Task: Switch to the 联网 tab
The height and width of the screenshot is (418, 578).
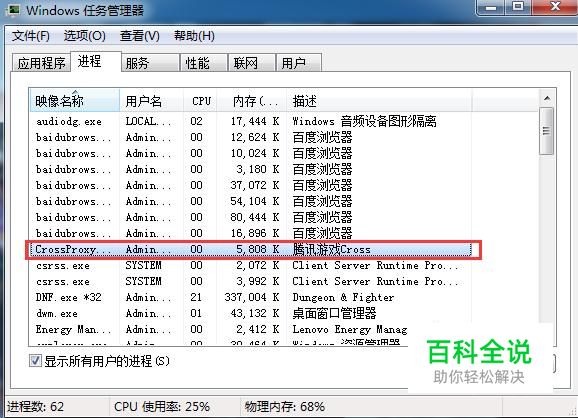Action: tap(251, 63)
